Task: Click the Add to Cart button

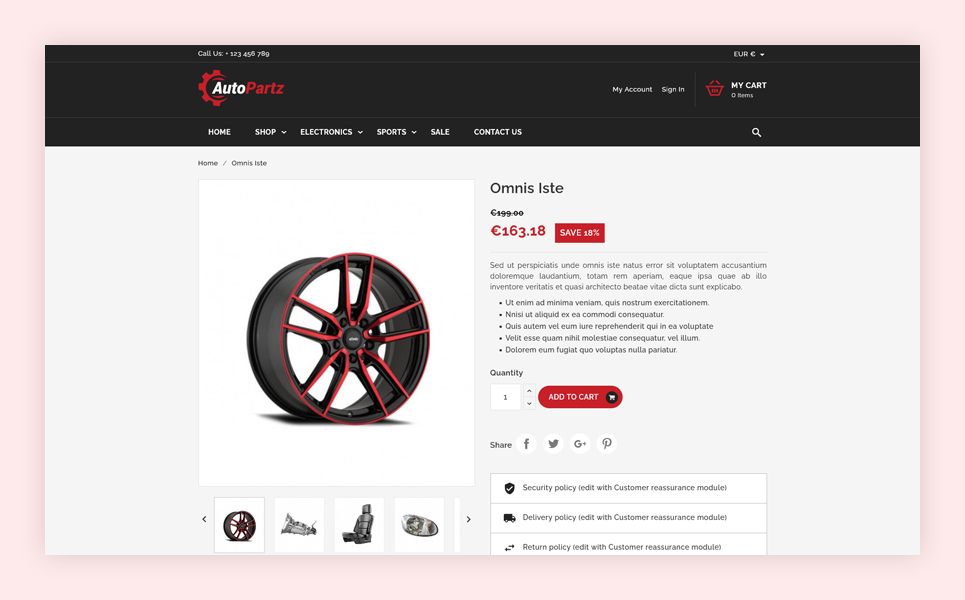Action: [580, 397]
